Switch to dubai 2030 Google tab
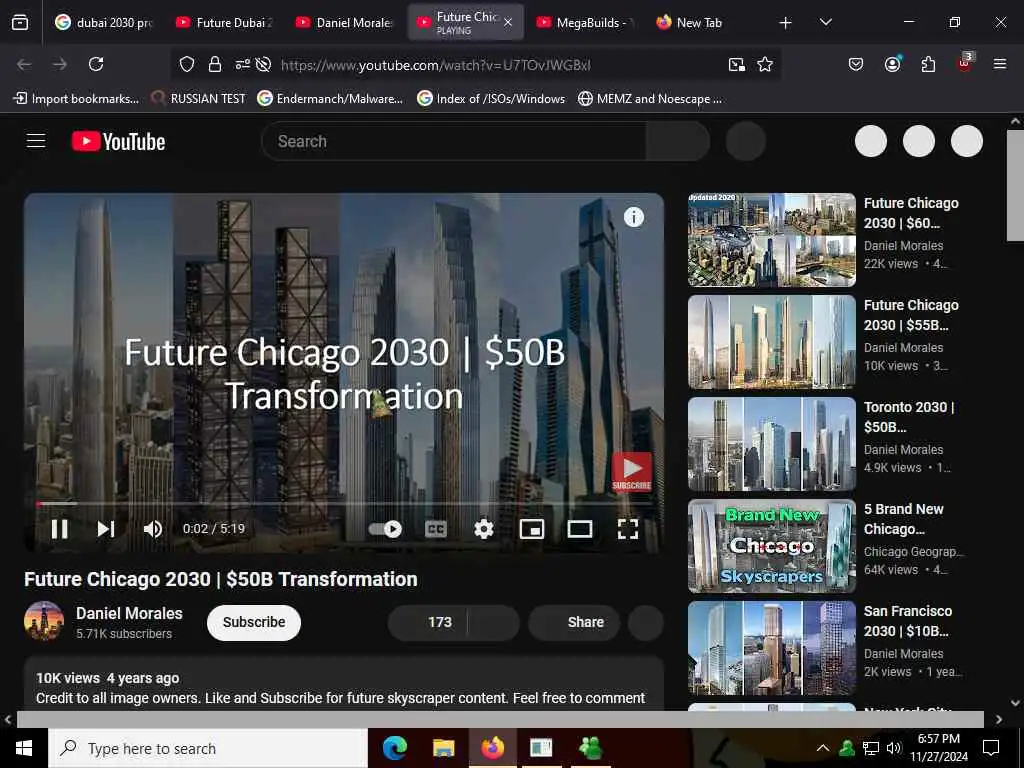Image resolution: width=1024 pixels, height=768 pixels. click(x=104, y=22)
